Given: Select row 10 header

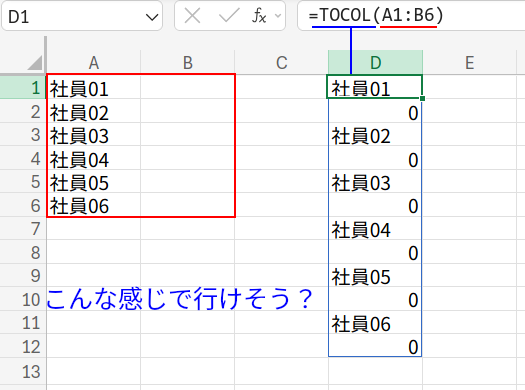Looking at the screenshot, I should (23, 299).
